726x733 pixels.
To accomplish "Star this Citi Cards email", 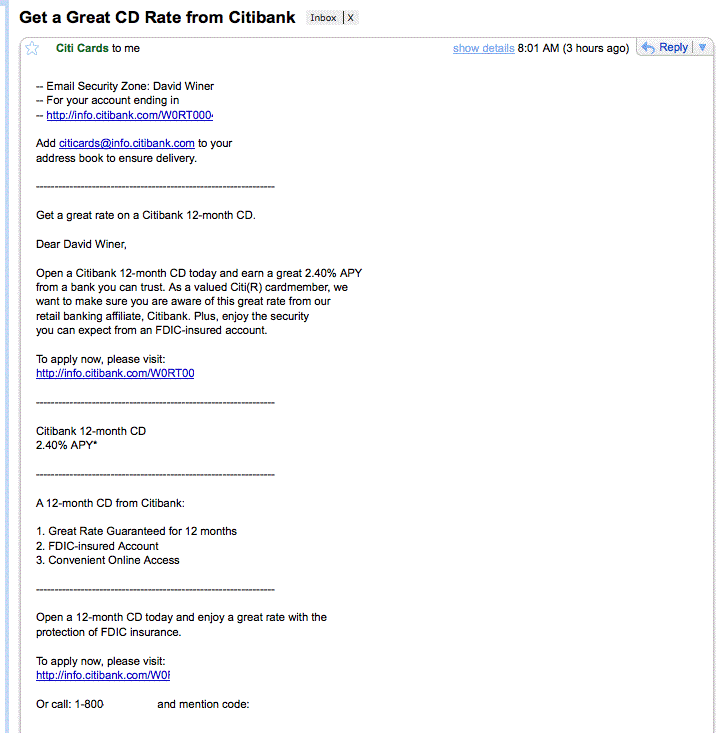I will (x=32, y=48).
